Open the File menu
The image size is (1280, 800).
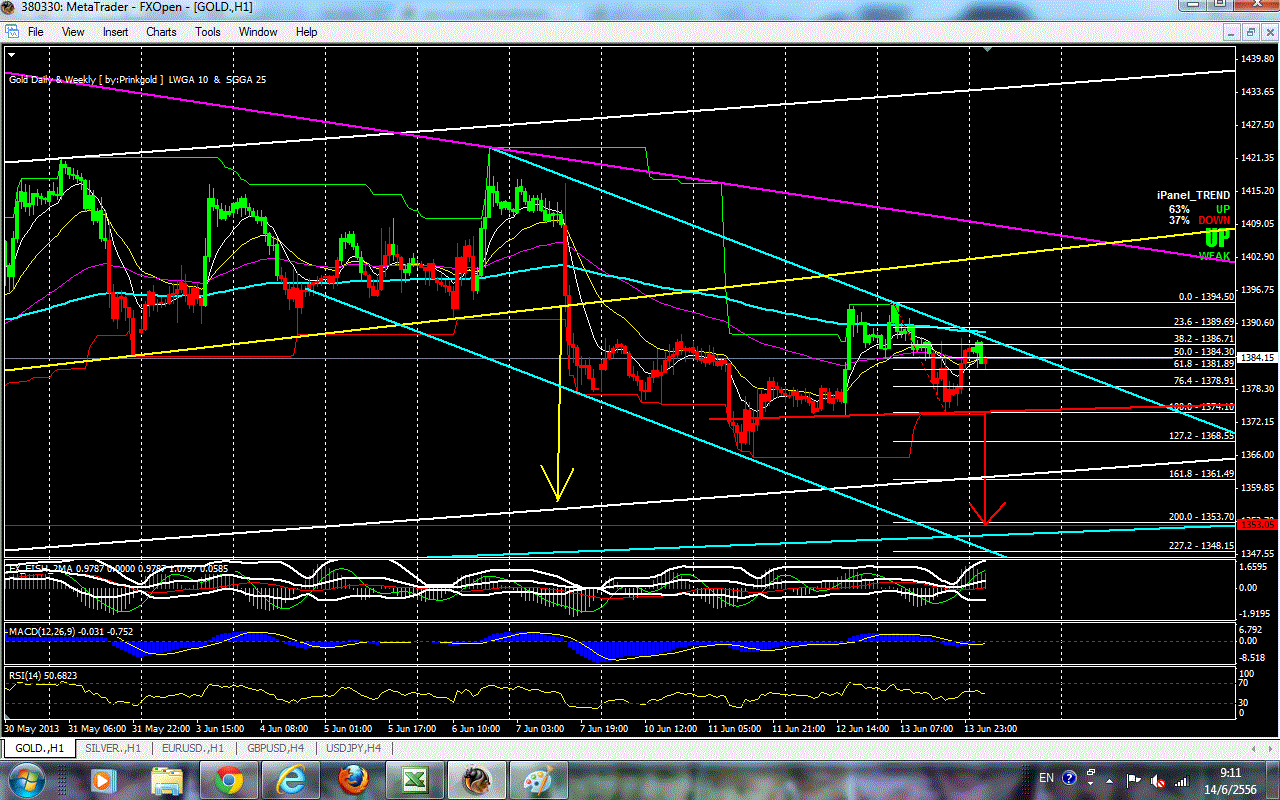tap(35, 32)
